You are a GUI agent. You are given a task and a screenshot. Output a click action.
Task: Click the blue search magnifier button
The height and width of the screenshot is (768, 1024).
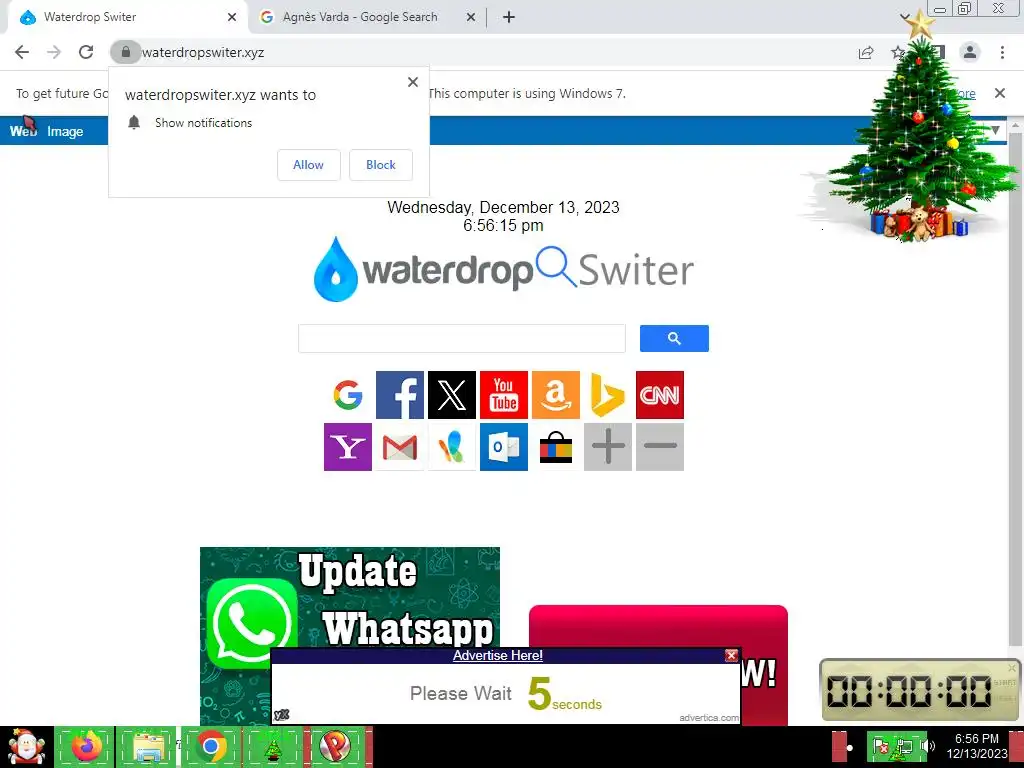point(674,338)
